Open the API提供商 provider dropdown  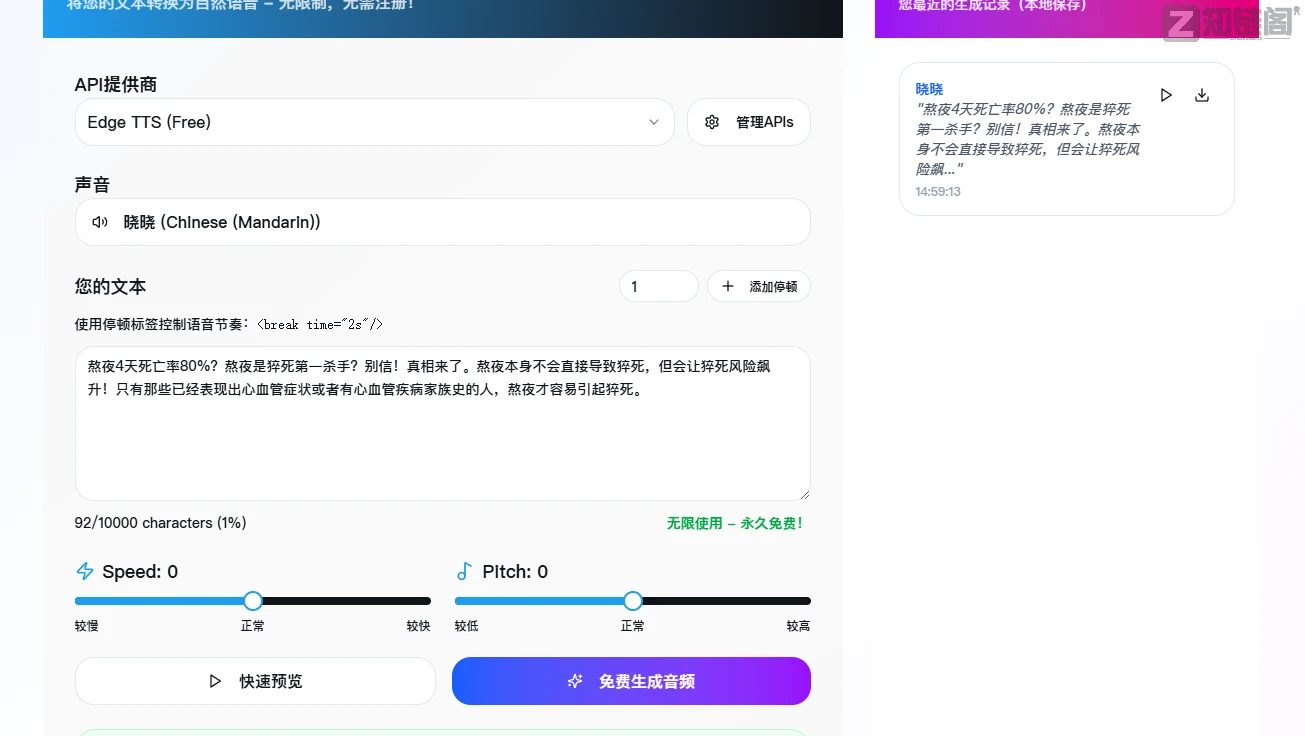[x=374, y=121]
